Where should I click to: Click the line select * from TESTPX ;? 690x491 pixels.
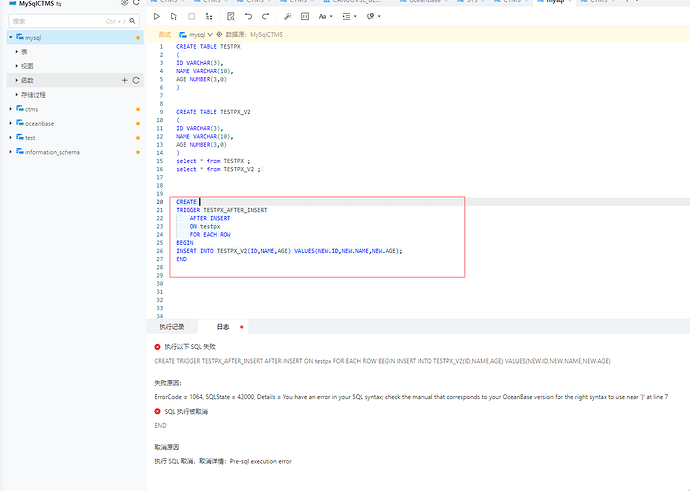click(x=213, y=161)
